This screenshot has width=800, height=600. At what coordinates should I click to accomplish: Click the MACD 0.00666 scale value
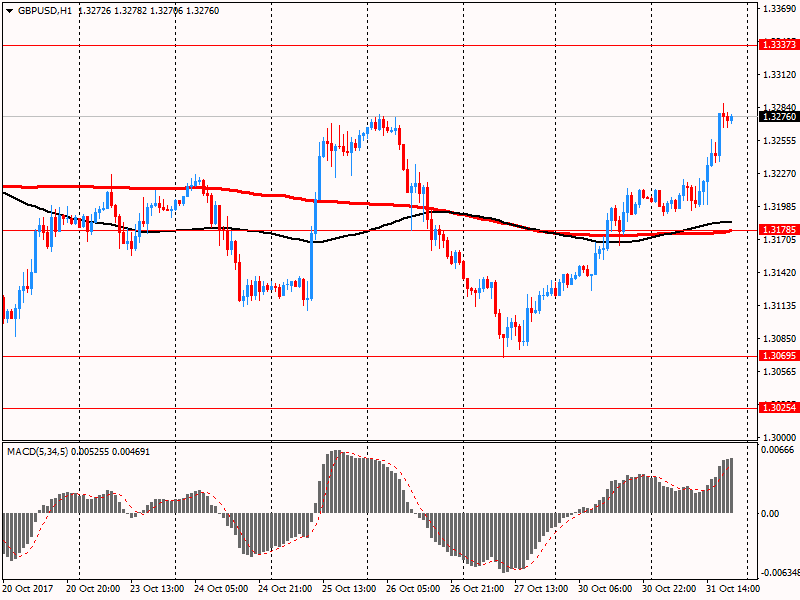[777, 450]
